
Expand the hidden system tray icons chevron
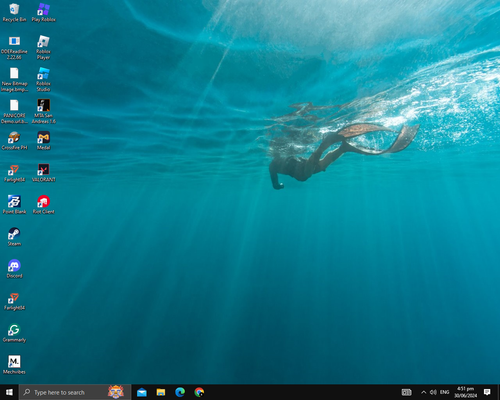[423, 392]
